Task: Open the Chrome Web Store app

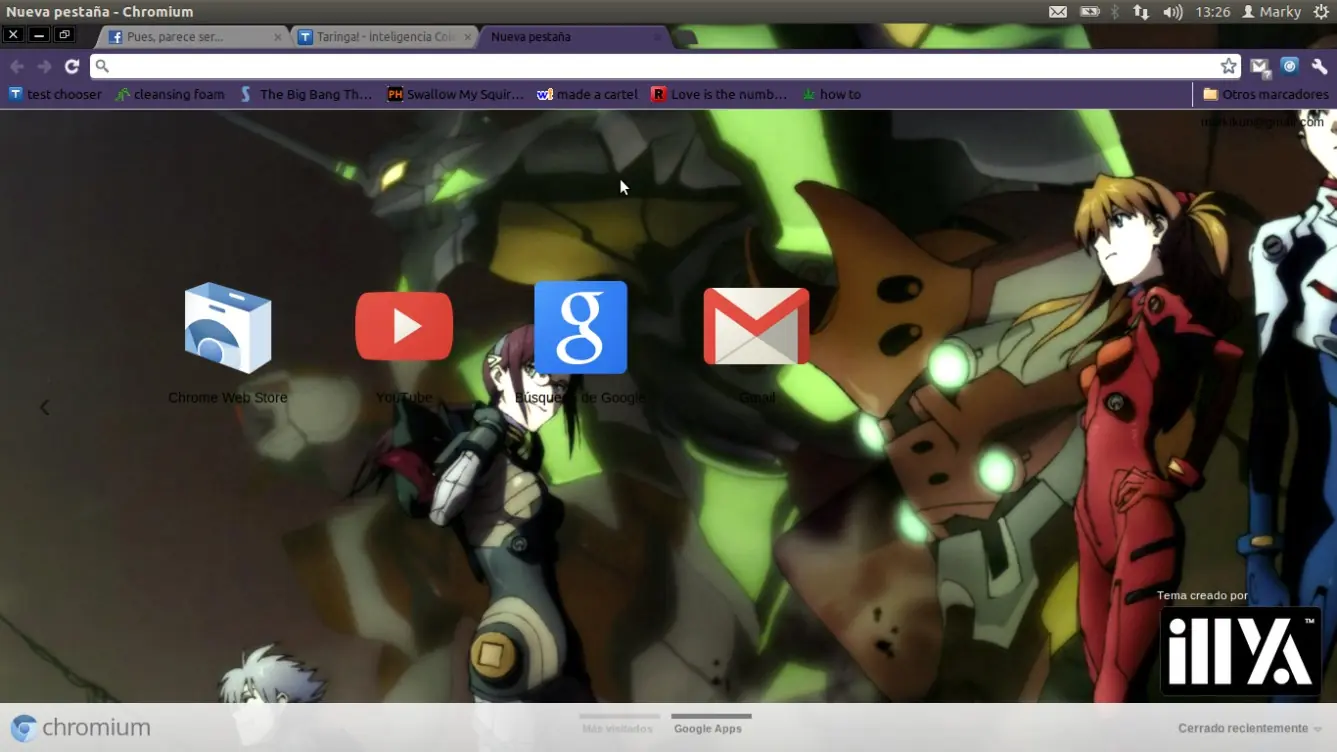Action: [x=228, y=328]
